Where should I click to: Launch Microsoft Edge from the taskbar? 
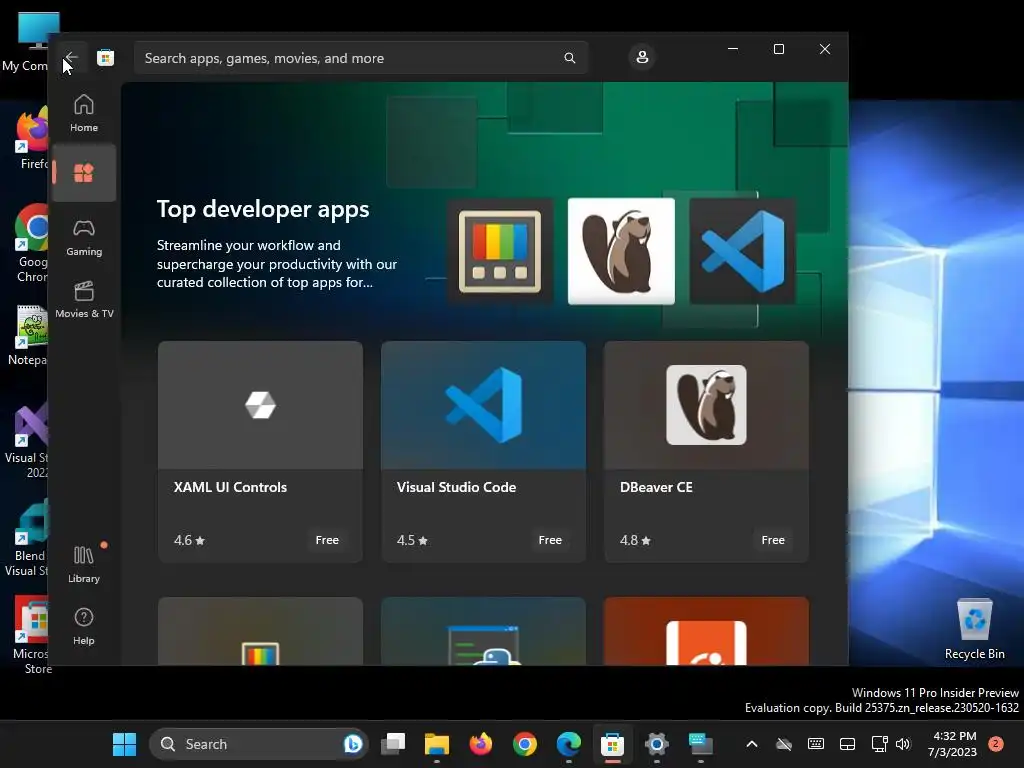(x=569, y=744)
